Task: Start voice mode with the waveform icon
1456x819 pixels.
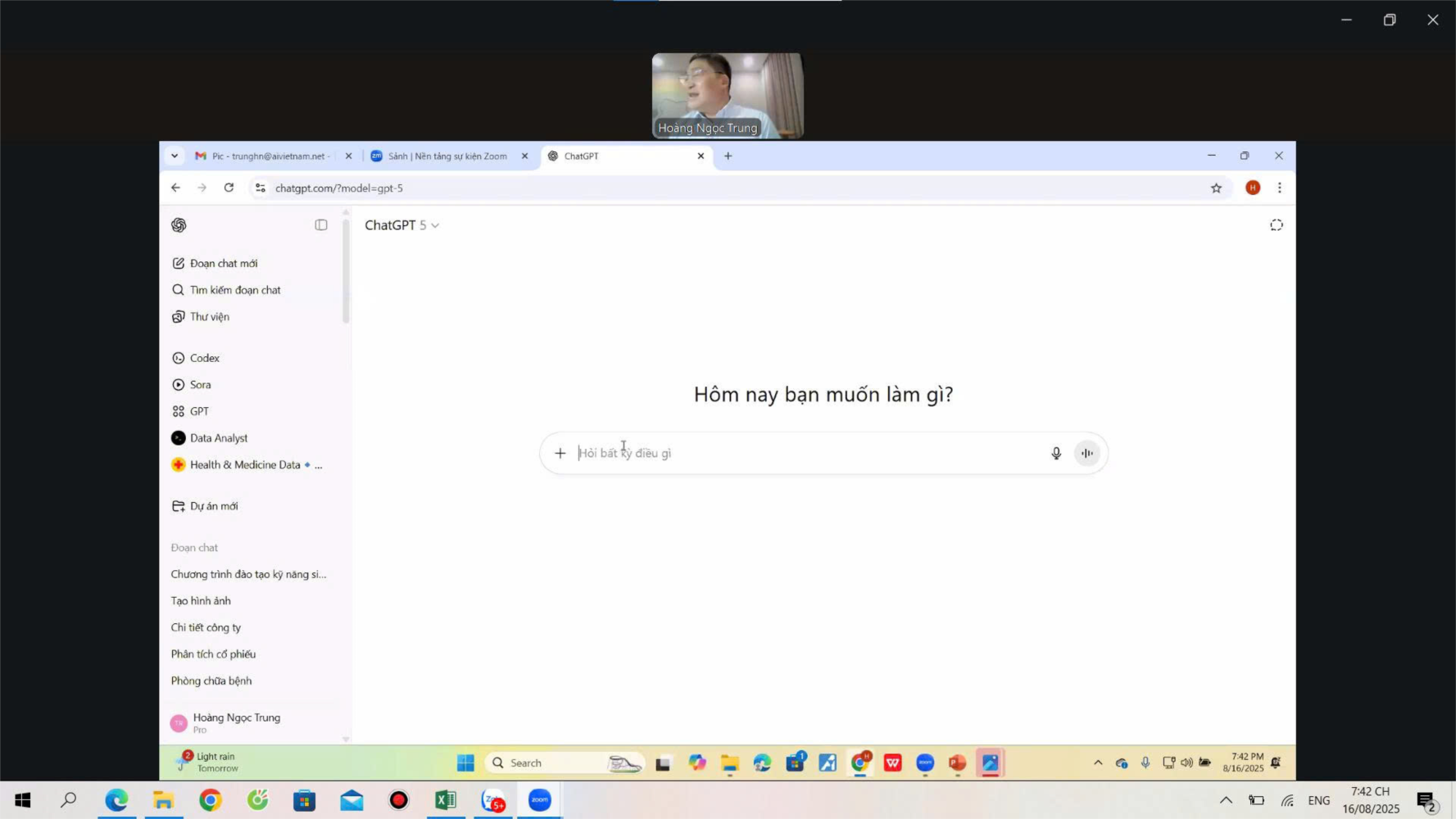Action: click(1086, 453)
